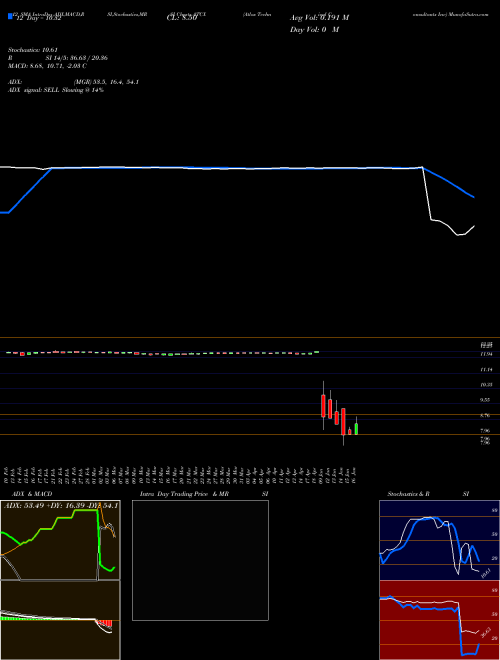Click the blue SMA line at its rising start
Screen dimensions: 500x660
pyautogui.click(x=8, y=213)
